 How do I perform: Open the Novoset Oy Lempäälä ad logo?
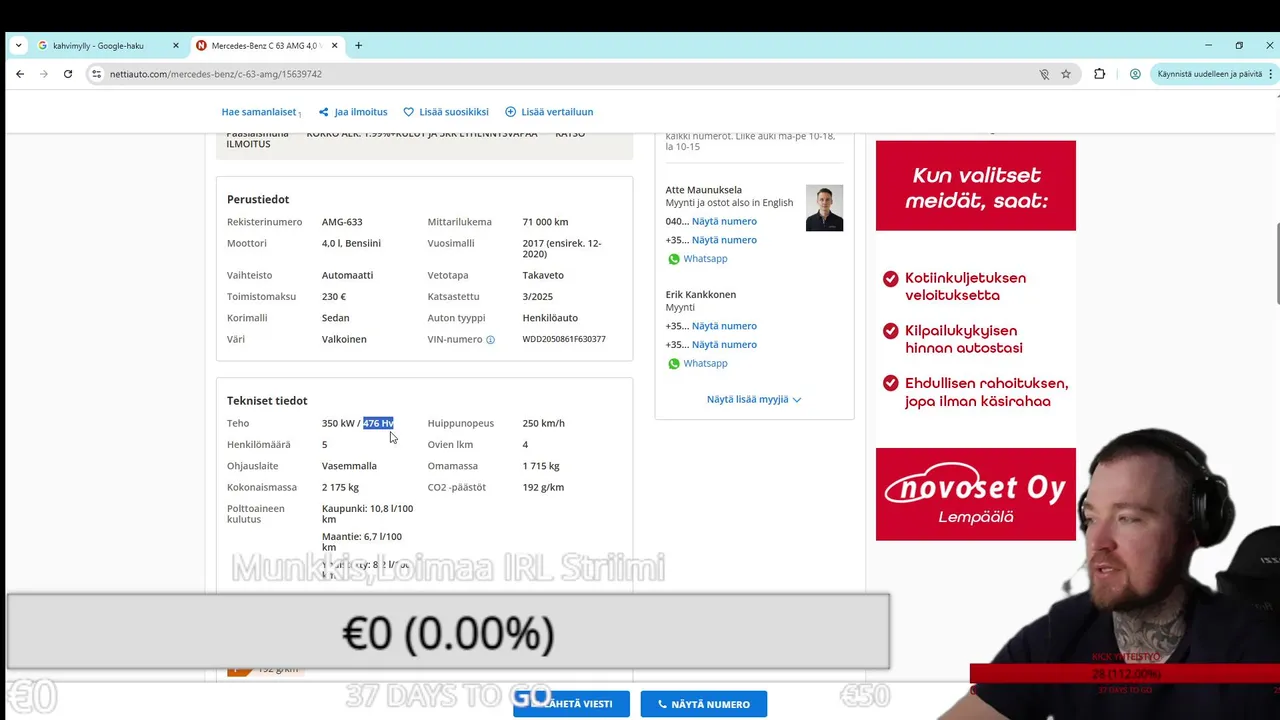(x=976, y=494)
